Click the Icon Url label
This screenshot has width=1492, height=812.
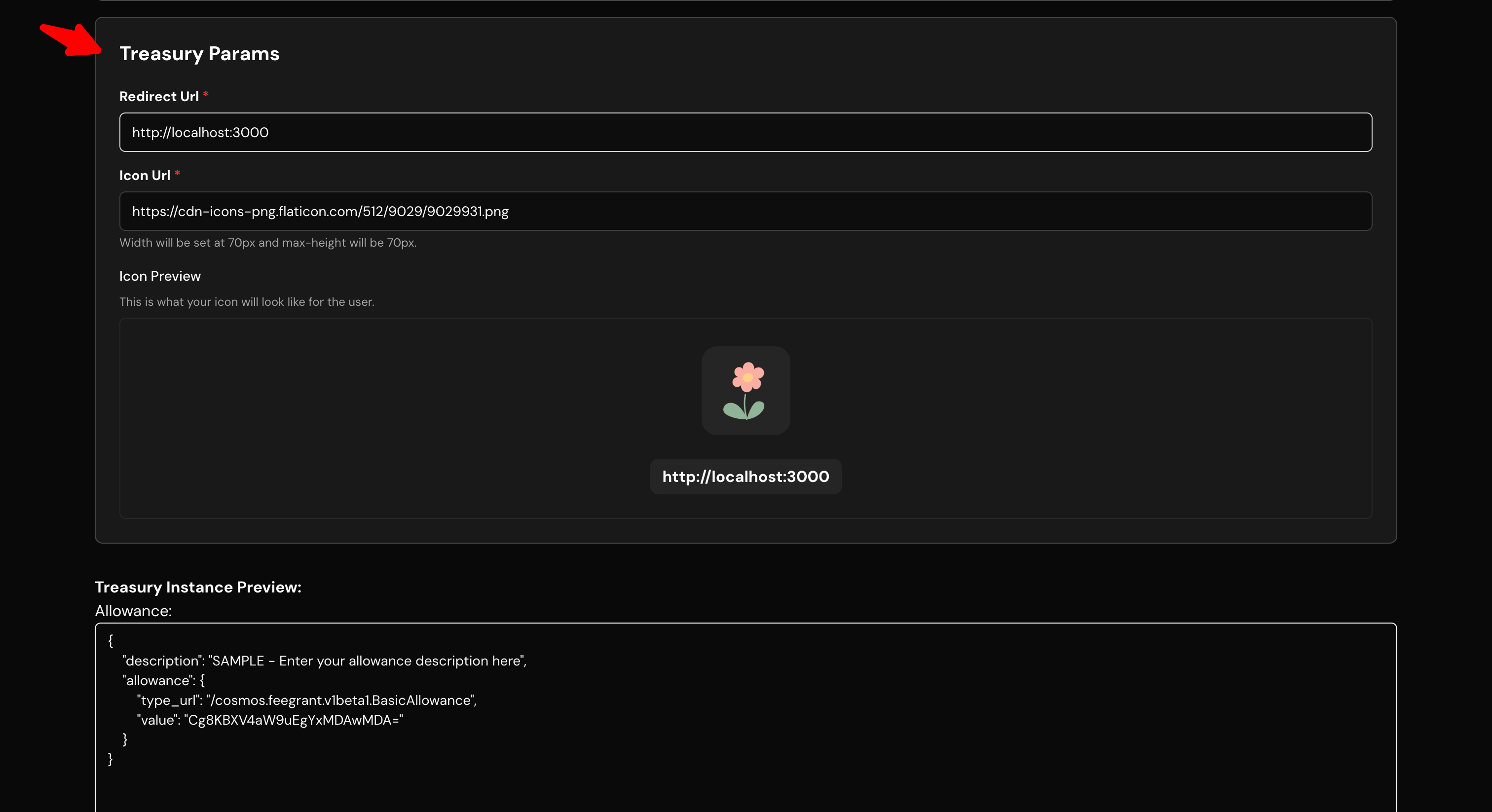(x=145, y=175)
